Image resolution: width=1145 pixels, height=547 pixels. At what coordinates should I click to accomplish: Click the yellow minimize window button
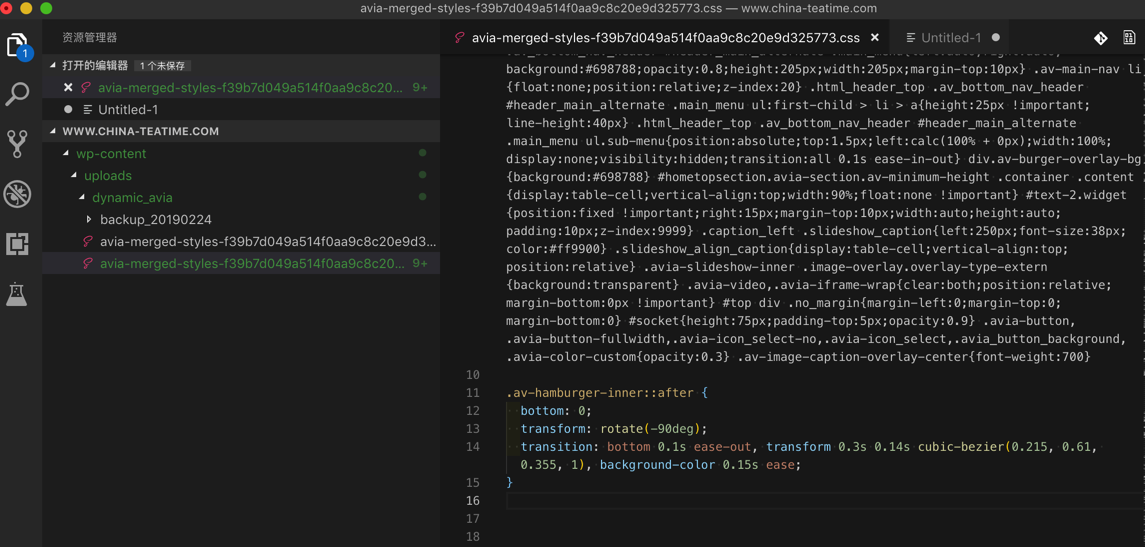[27, 9]
